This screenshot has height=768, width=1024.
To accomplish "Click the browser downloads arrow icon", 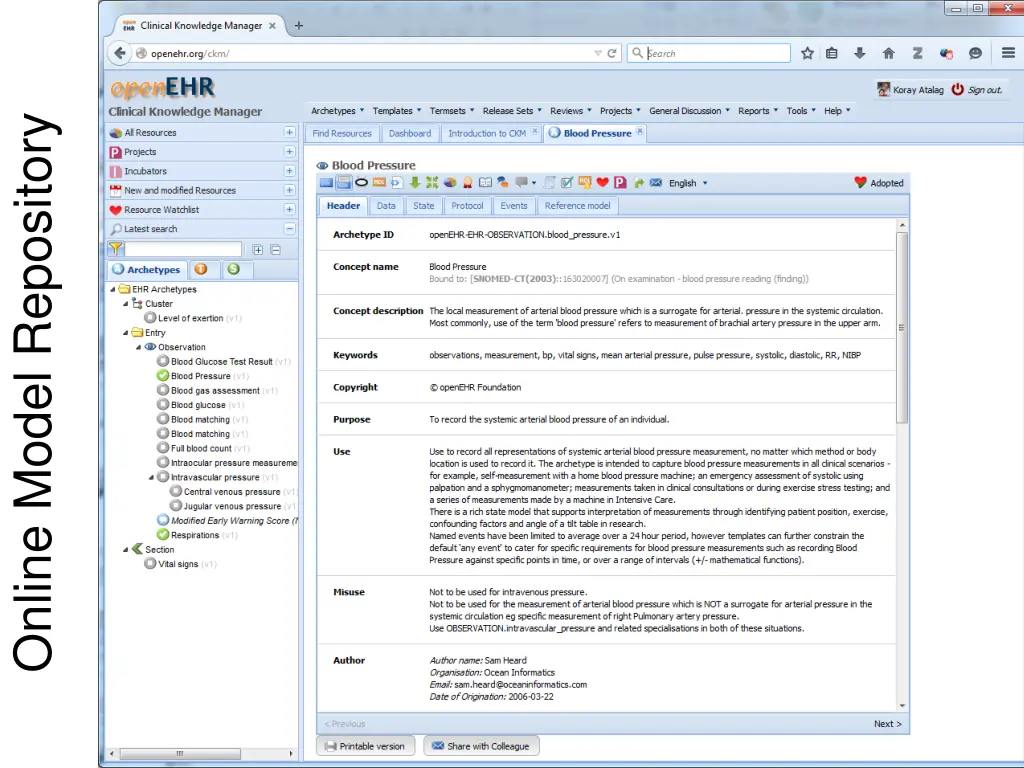I will click(x=859, y=54).
